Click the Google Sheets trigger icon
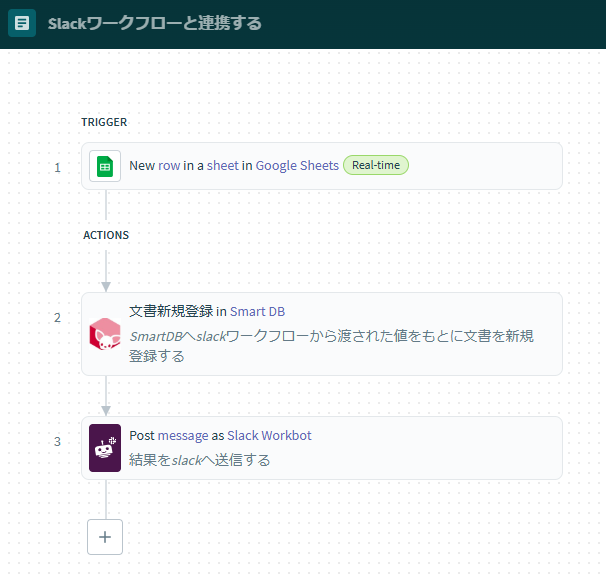 tap(105, 166)
